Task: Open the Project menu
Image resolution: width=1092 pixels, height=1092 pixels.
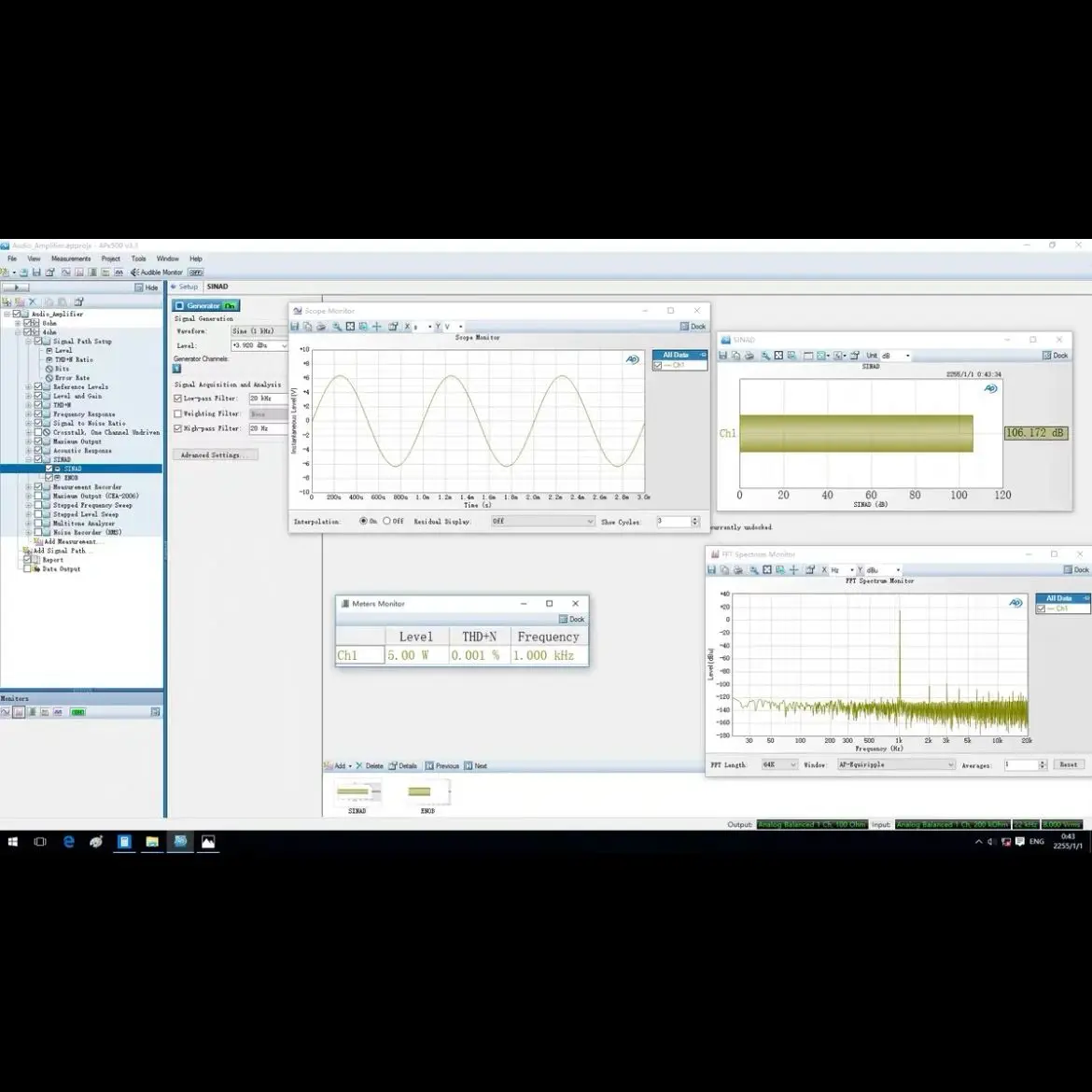Action: click(111, 259)
